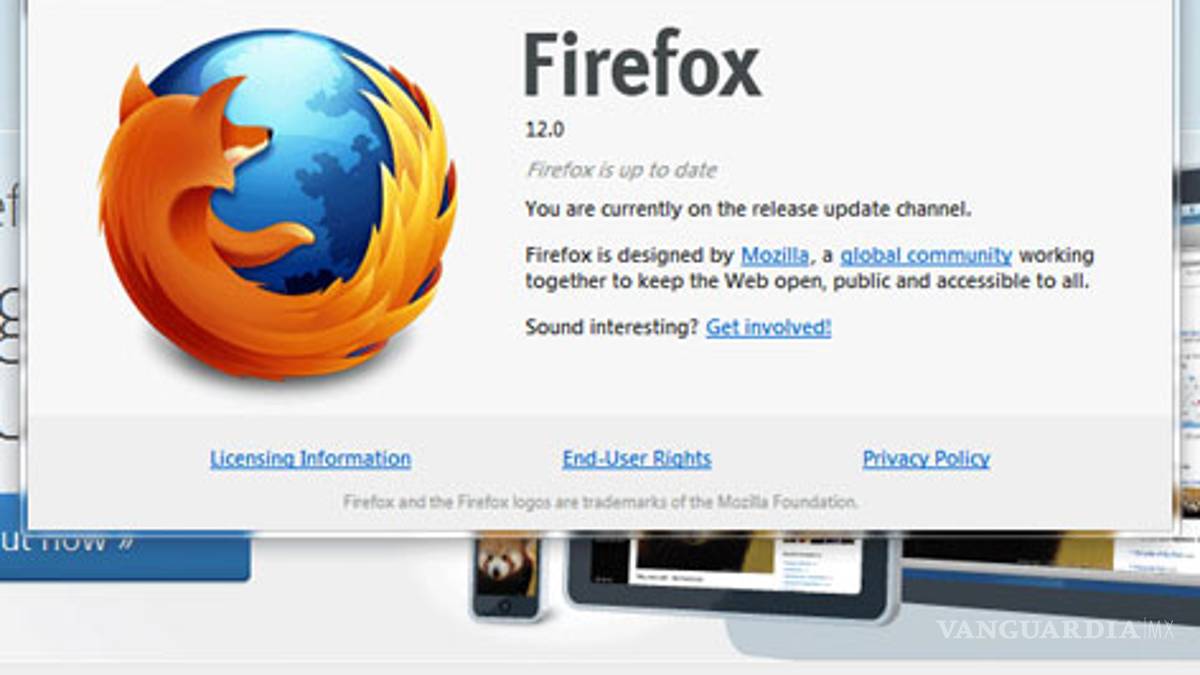View End-User Rights

point(637,459)
